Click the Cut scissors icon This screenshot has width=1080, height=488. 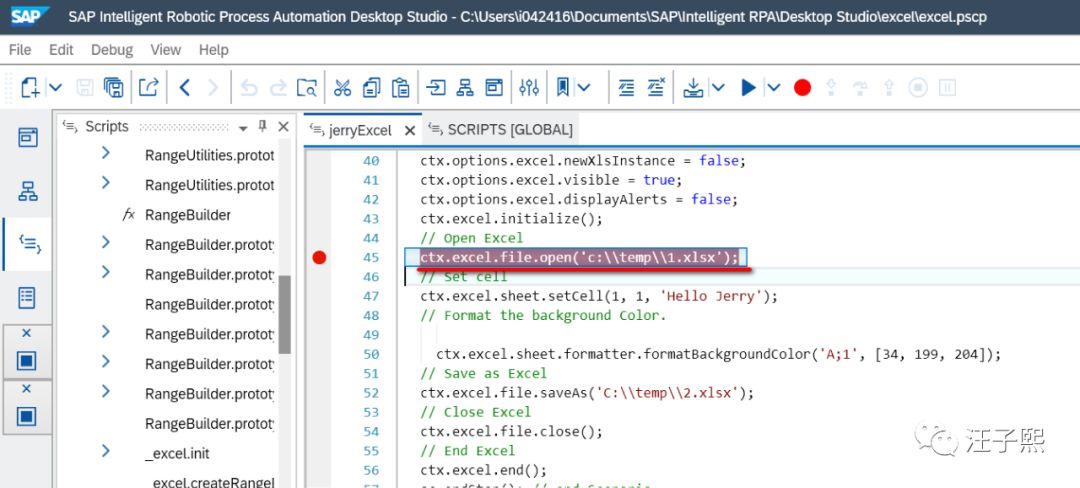pos(342,87)
